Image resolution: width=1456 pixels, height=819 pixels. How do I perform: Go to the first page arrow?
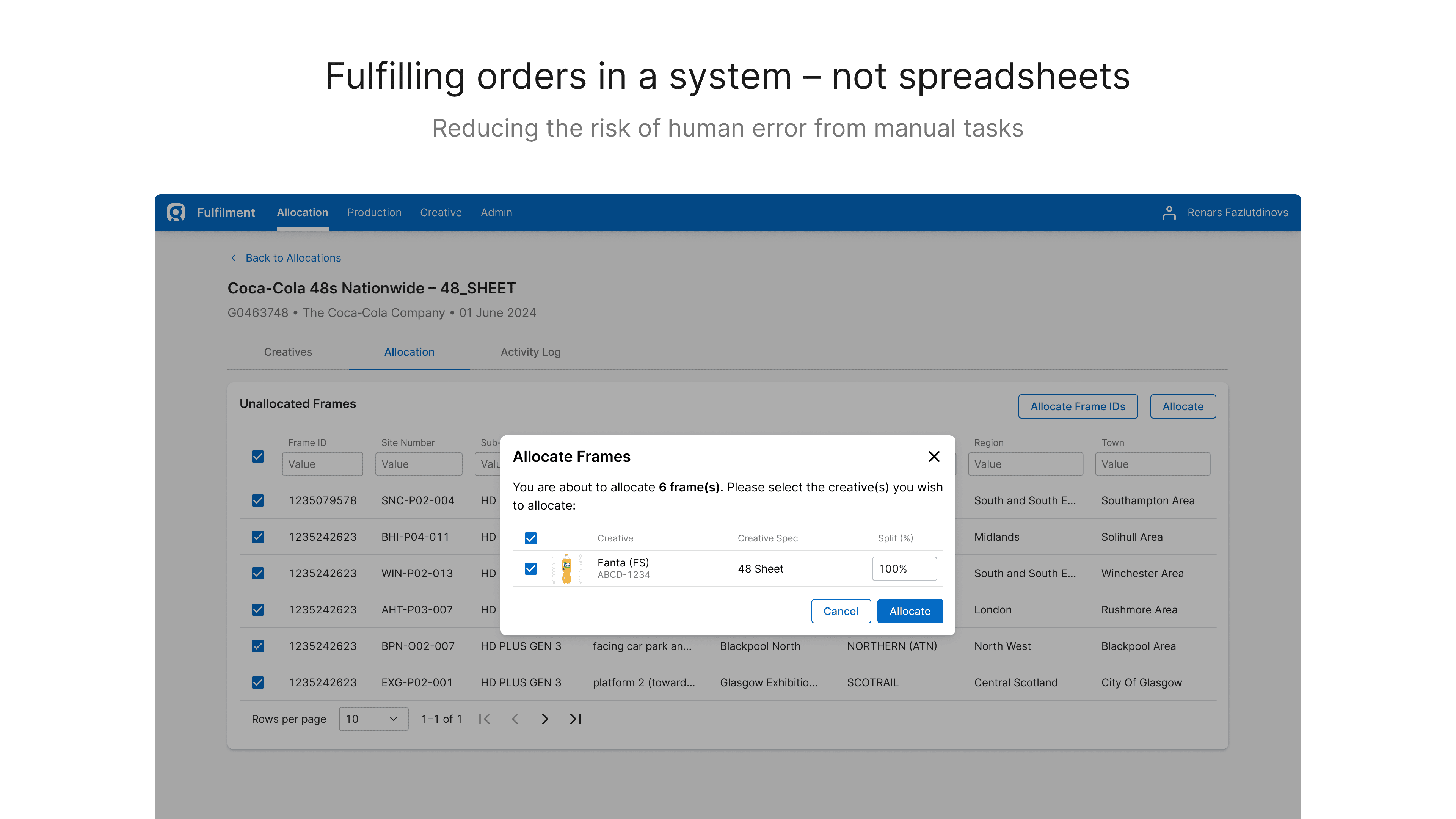[485, 719]
